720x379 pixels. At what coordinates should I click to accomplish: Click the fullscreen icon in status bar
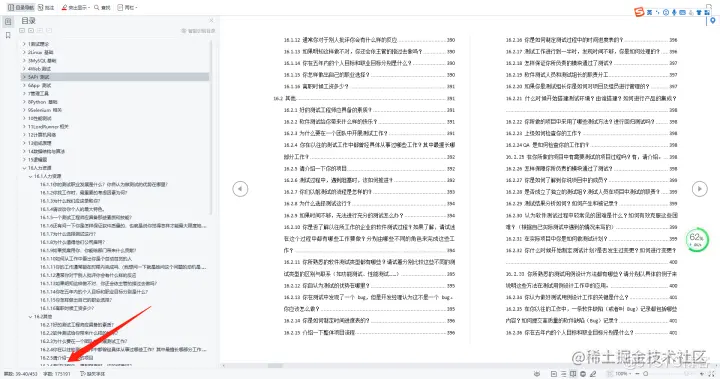(712, 374)
